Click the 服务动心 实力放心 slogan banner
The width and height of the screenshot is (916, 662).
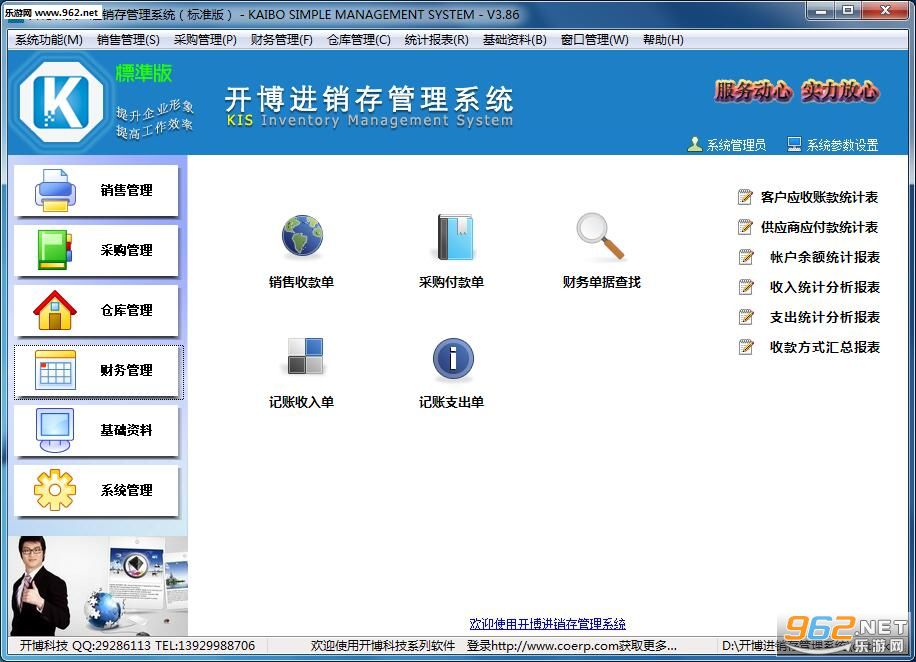pyautogui.click(x=797, y=91)
